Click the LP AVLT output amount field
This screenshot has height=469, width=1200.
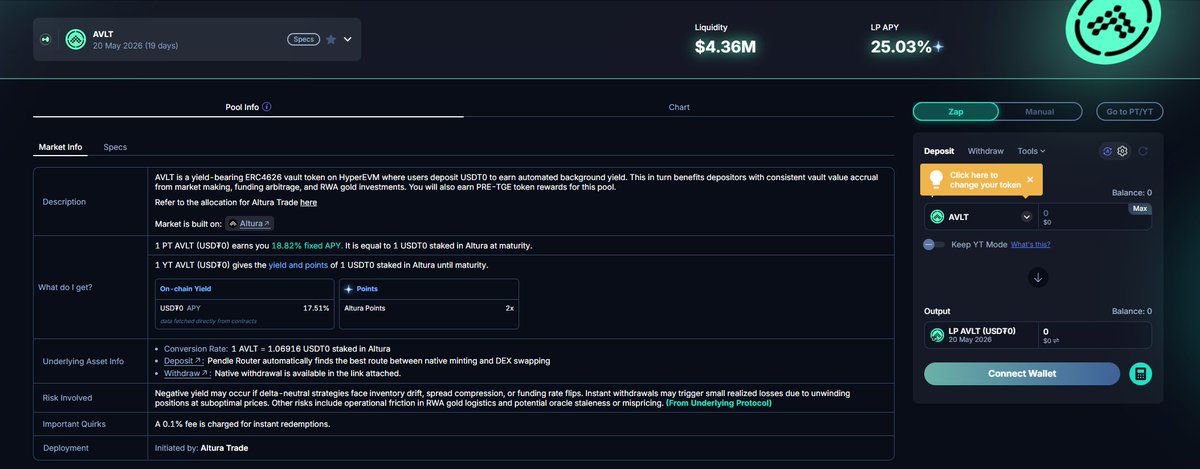pos(1094,335)
